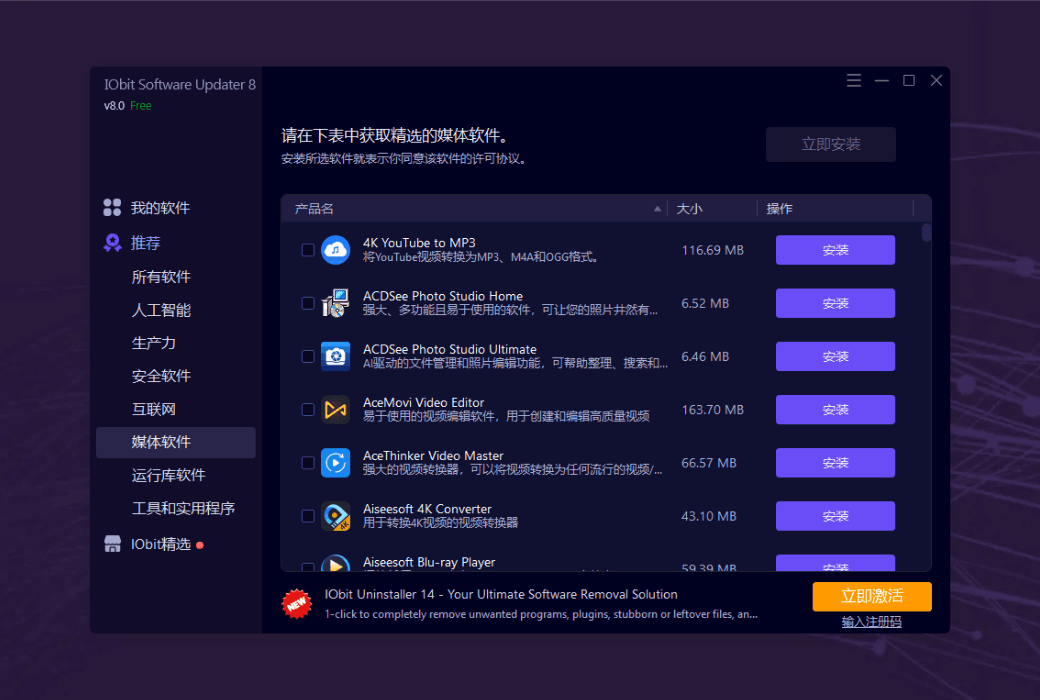Select 人工智能 category

(x=161, y=310)
